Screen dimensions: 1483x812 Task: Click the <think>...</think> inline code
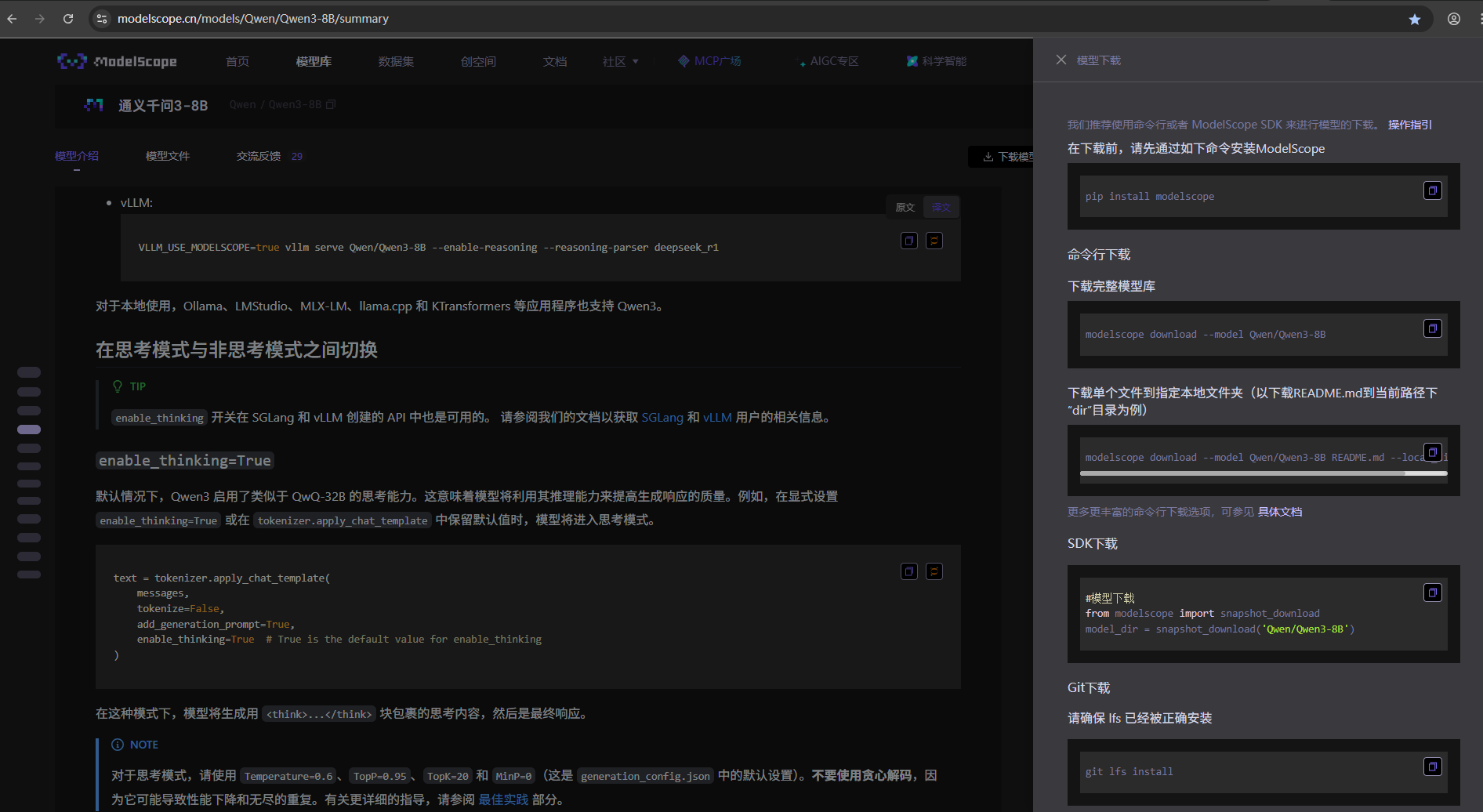[319, 714]
